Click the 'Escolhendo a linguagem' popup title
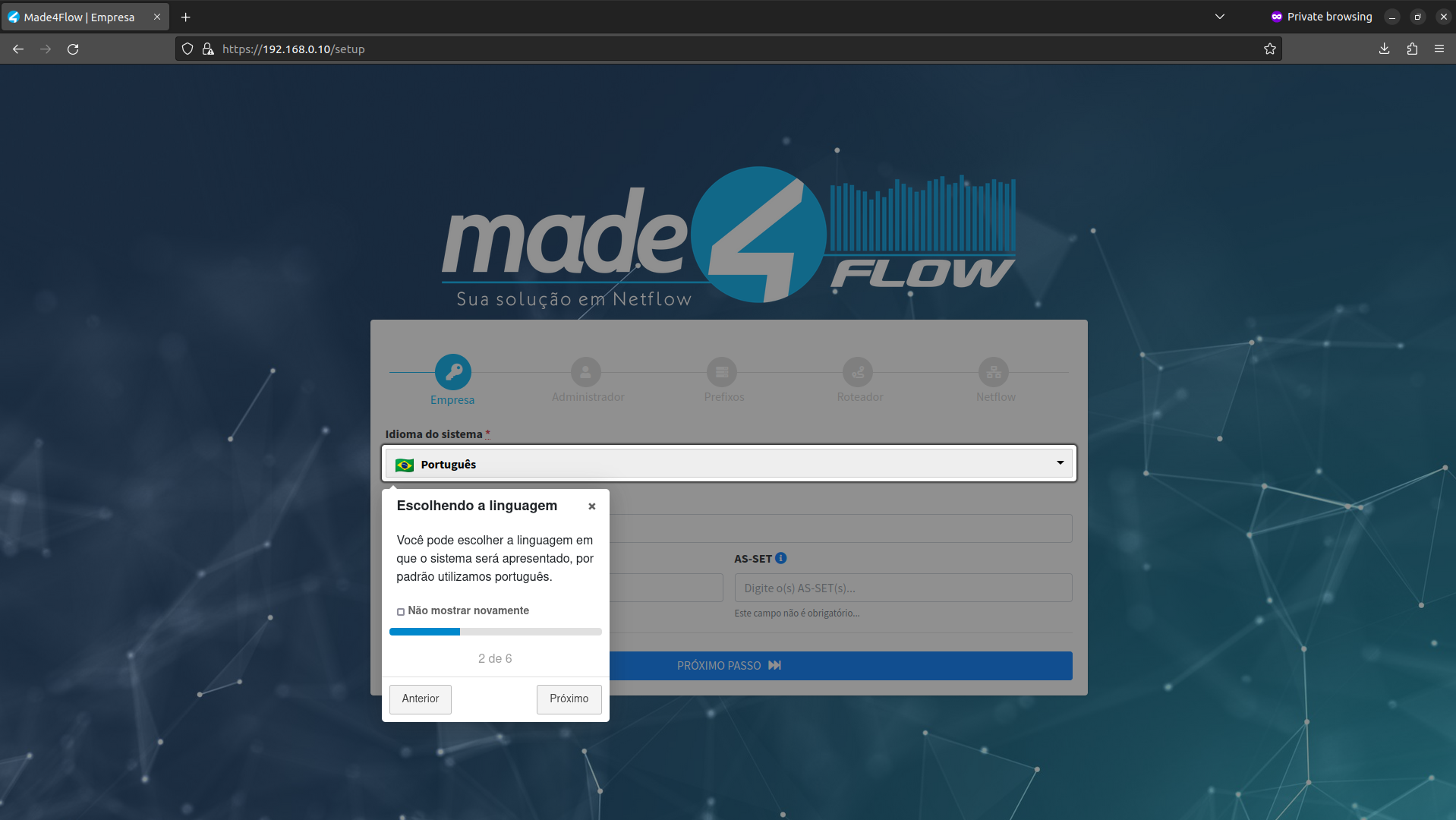 coord(477,506)
